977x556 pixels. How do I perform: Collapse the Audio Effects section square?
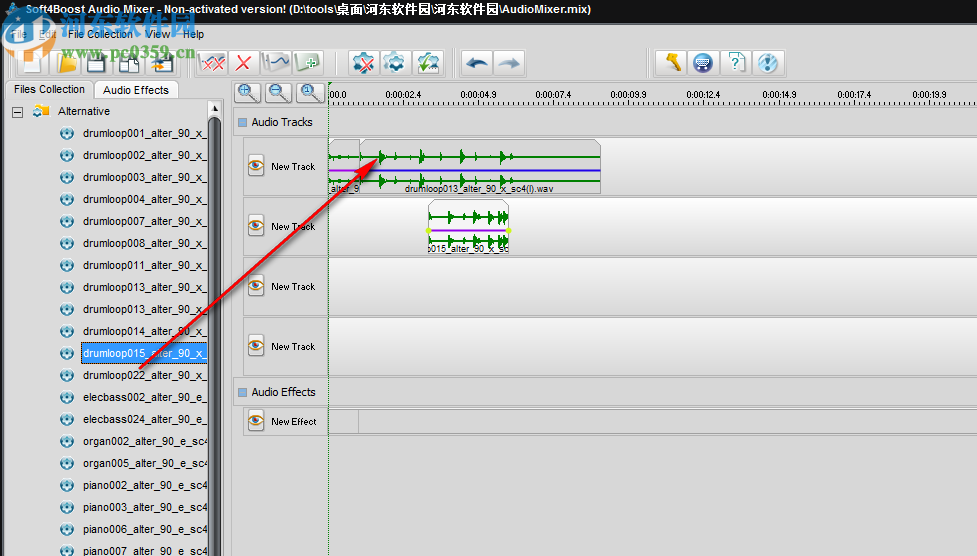[243, 392]
